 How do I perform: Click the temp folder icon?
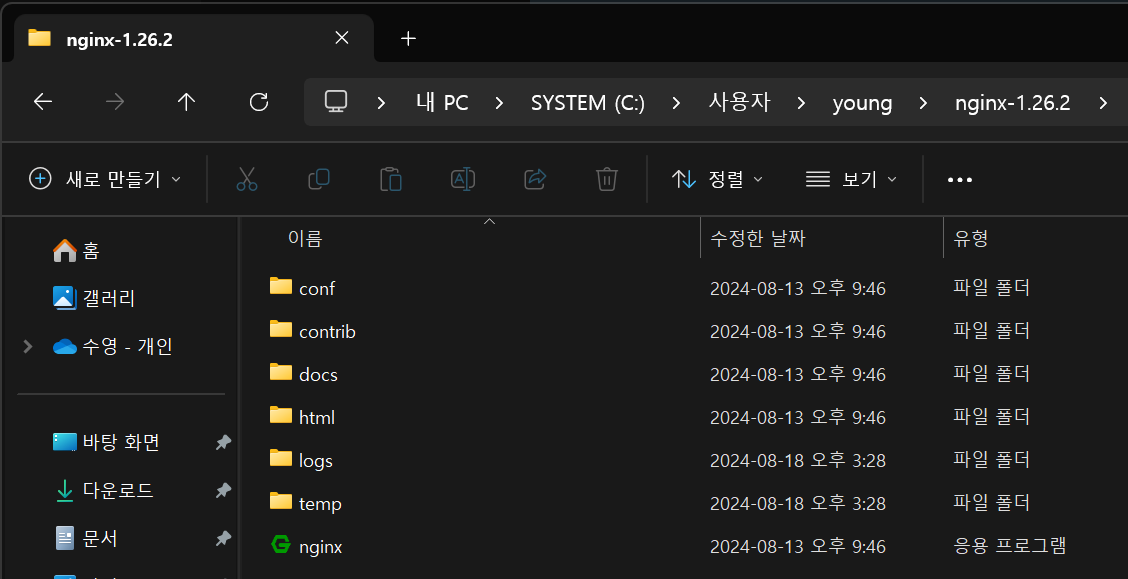[x=281, y=501]
